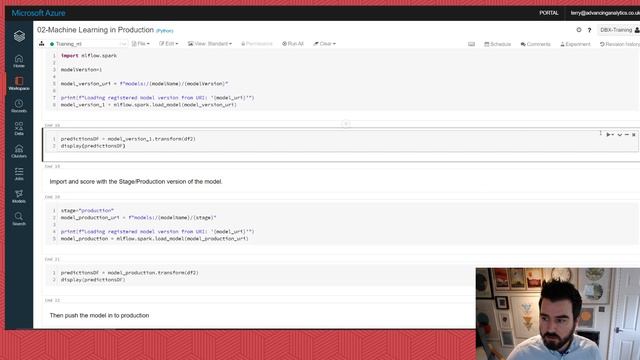640x360 pixels.
Task: Click Run All in the toolbar
Action: pos(293,44)
